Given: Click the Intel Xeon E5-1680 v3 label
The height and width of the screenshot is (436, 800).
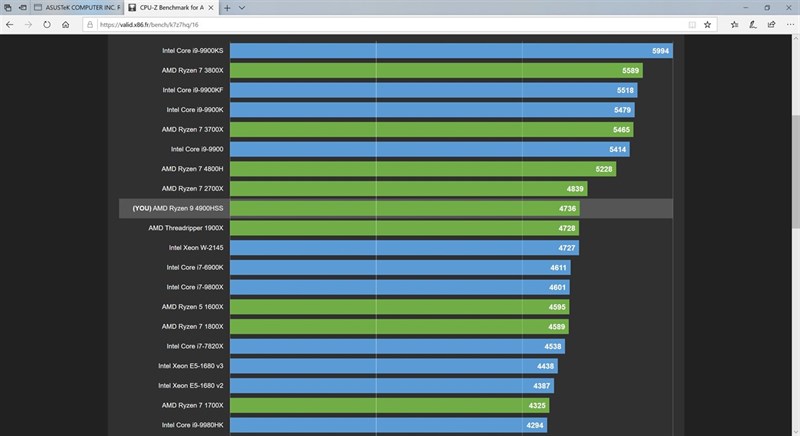Looking at the screenshot, I should [191, 366].
